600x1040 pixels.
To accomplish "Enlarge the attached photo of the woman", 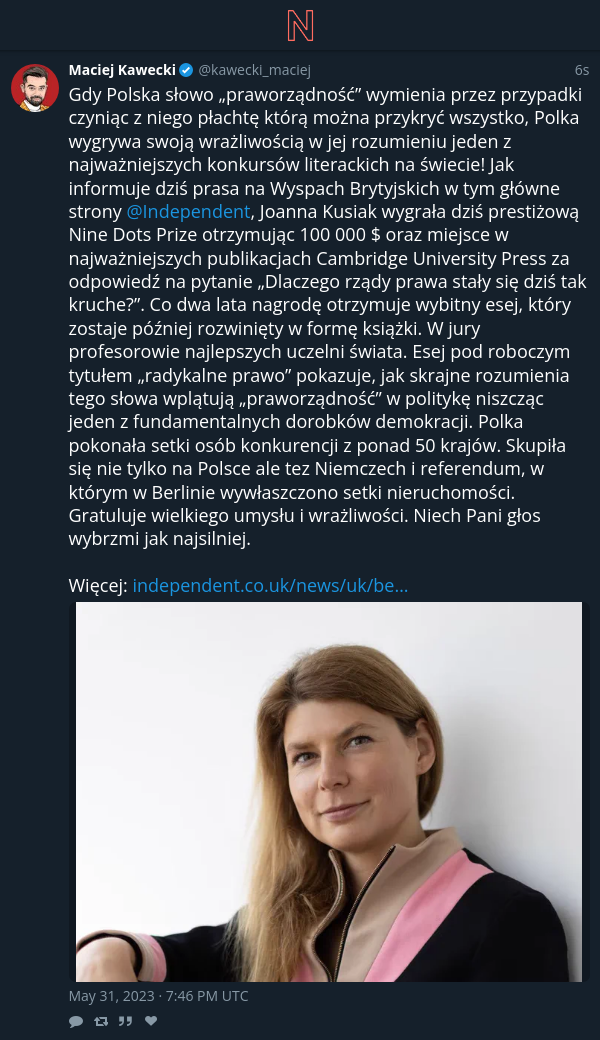I will tap(329, 791).
